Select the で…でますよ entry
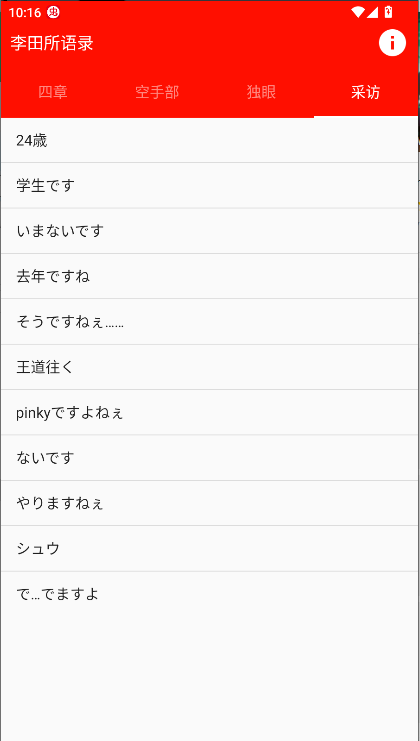 point(209,594)
